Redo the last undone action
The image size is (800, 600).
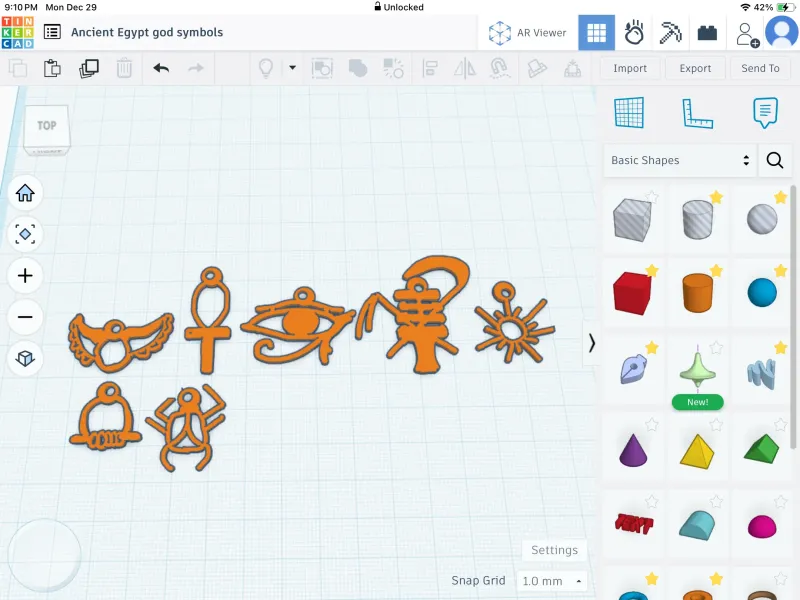click(x=196, y=68)
